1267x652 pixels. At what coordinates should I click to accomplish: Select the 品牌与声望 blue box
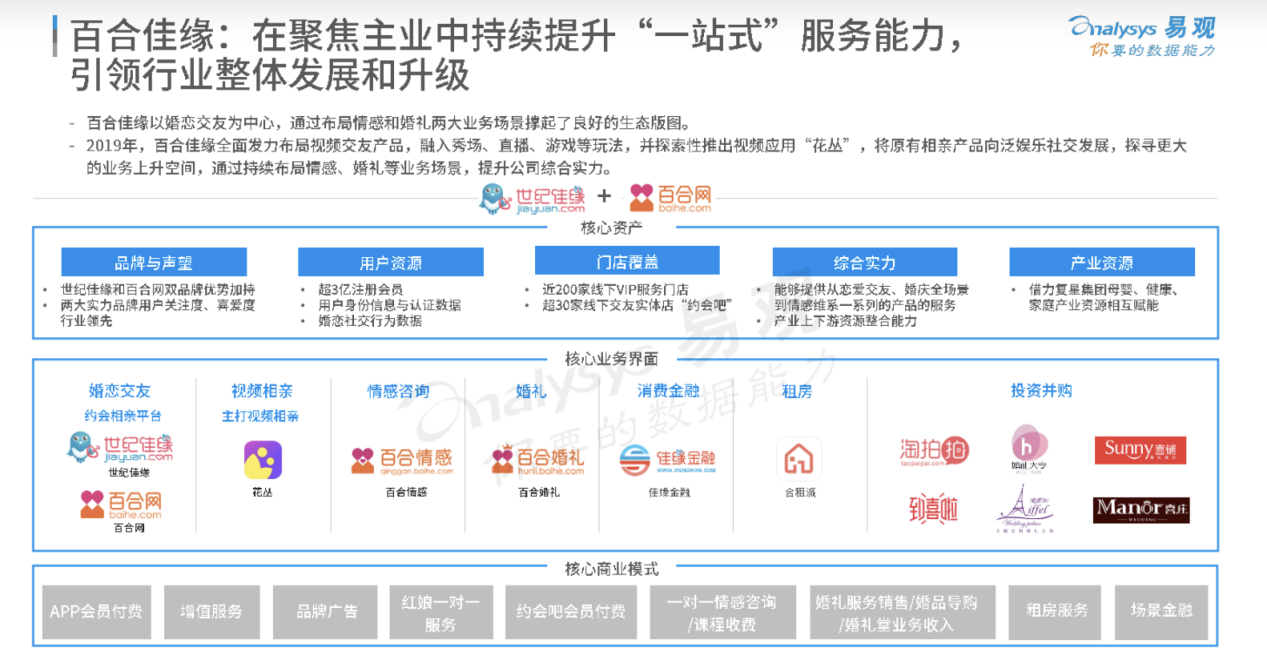click(x=154, y=263)
